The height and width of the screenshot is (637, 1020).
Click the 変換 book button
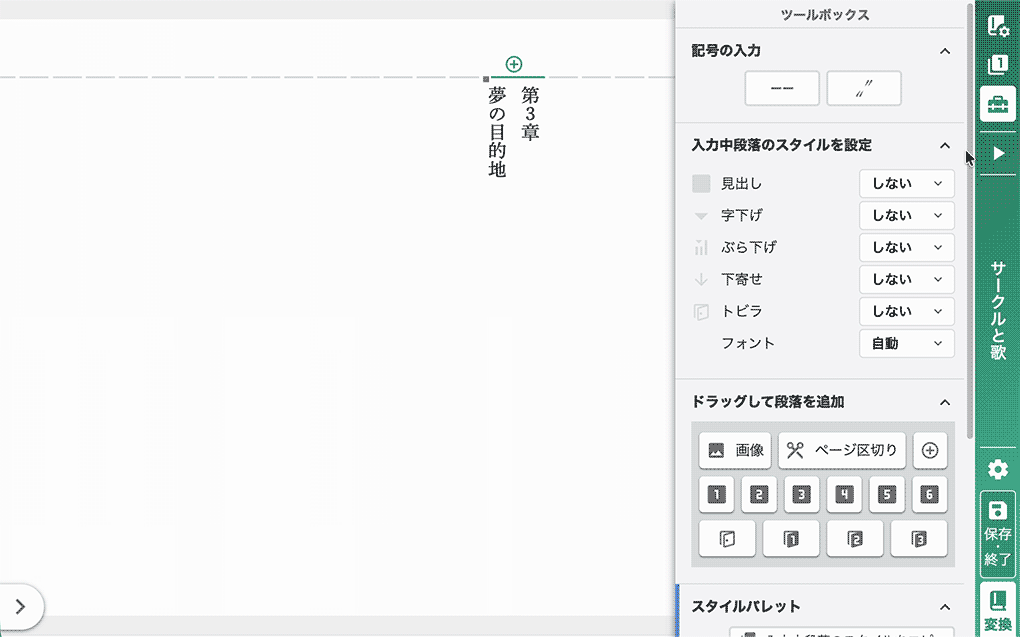(x=998, y=610)
